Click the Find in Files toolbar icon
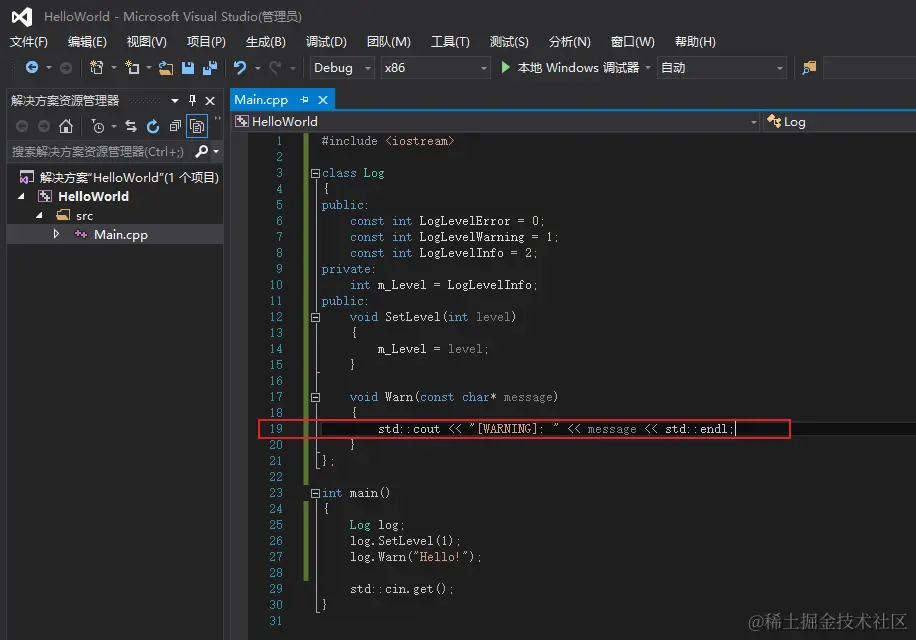The height and width of the screenshot is (640, 916). [809, 68]
